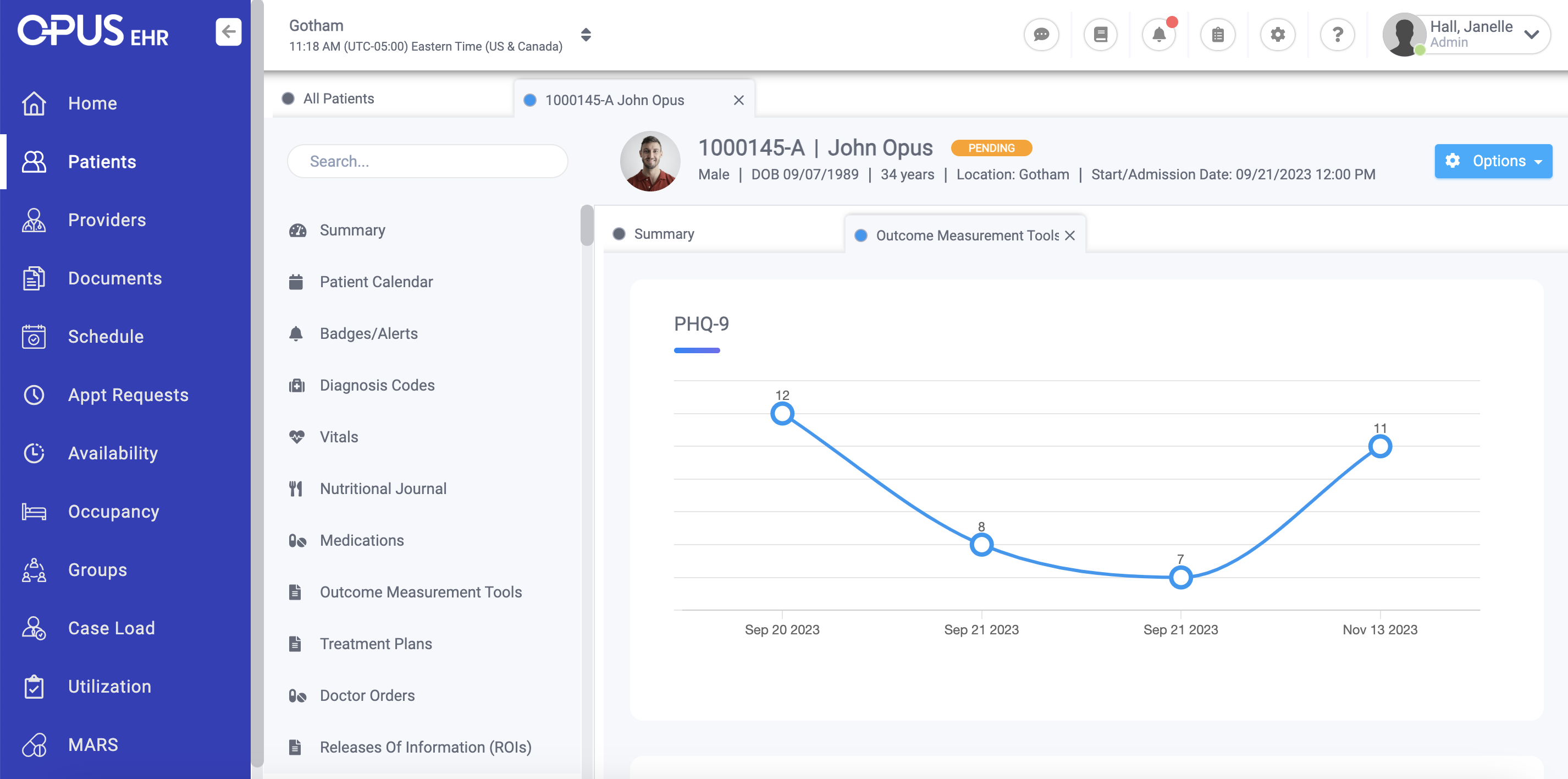
Task: Open the messages chat icon
Action: [x=1041, y=35]
